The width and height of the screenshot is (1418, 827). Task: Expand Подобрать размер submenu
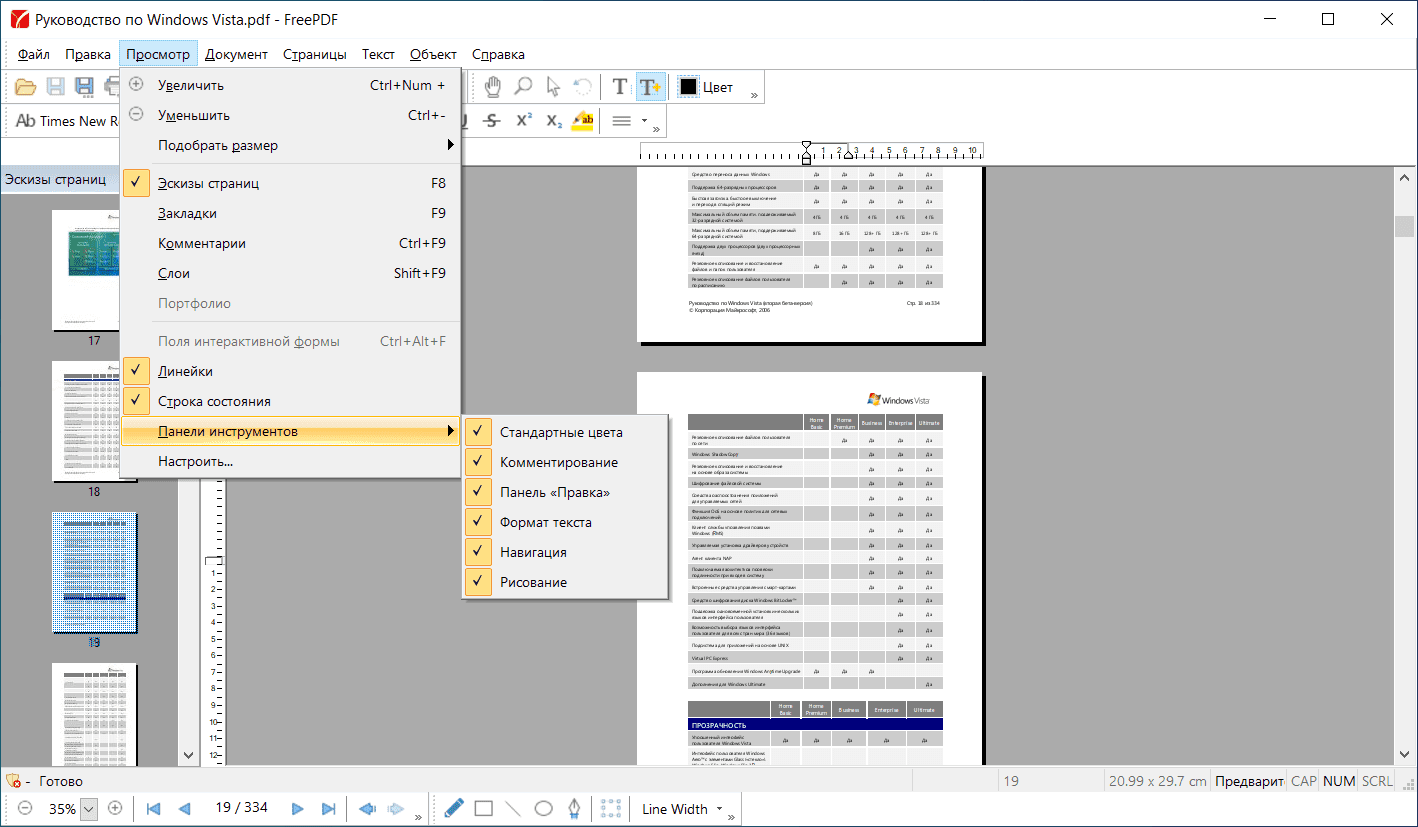coord(290,145)
